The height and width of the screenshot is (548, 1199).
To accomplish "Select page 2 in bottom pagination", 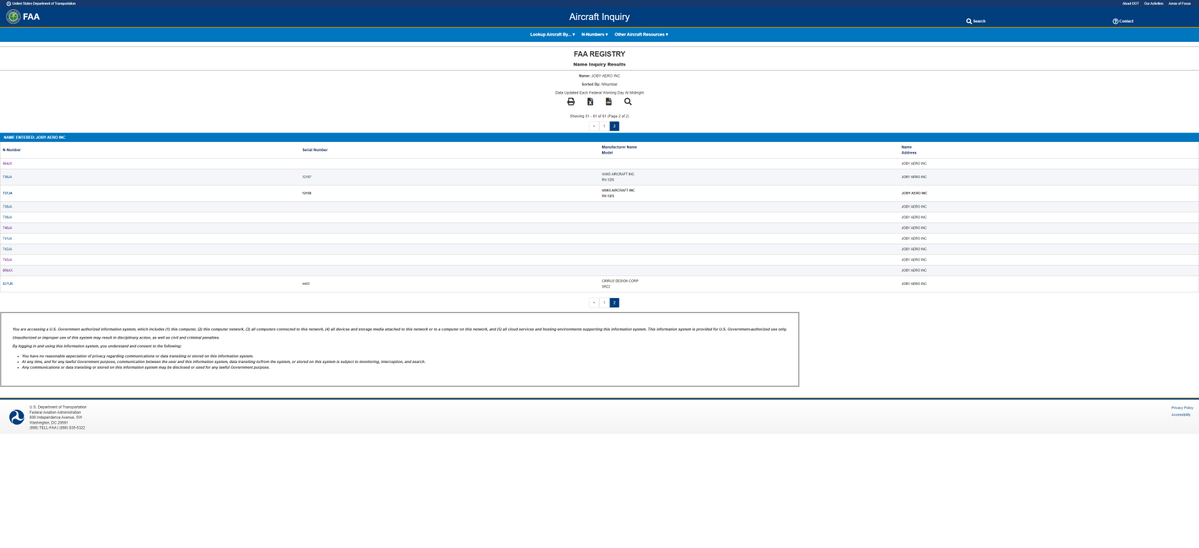I will pyautogui.click(x=614, y=303).
